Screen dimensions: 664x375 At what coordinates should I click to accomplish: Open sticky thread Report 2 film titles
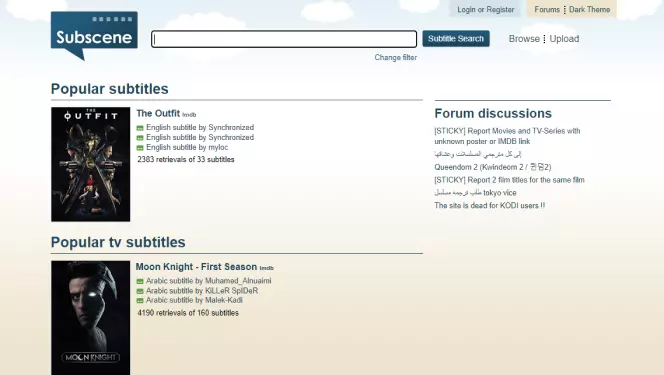(509, 180)
